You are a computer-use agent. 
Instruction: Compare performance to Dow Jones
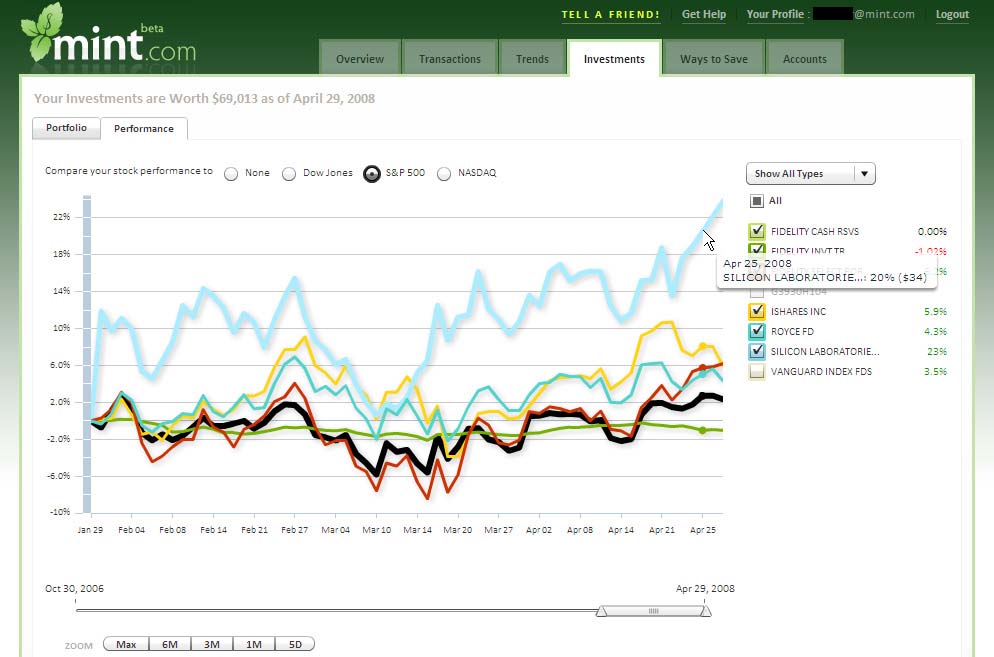pyautogui.click(x=289, y=173)
